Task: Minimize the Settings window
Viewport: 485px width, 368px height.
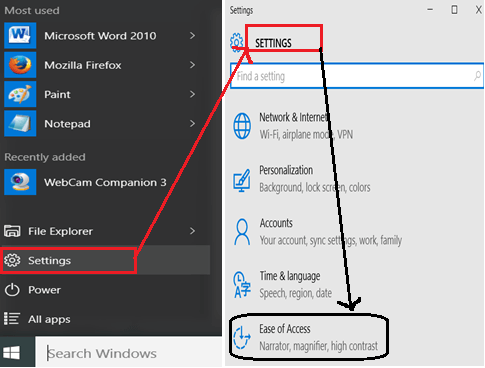Action: pos(430,10)
